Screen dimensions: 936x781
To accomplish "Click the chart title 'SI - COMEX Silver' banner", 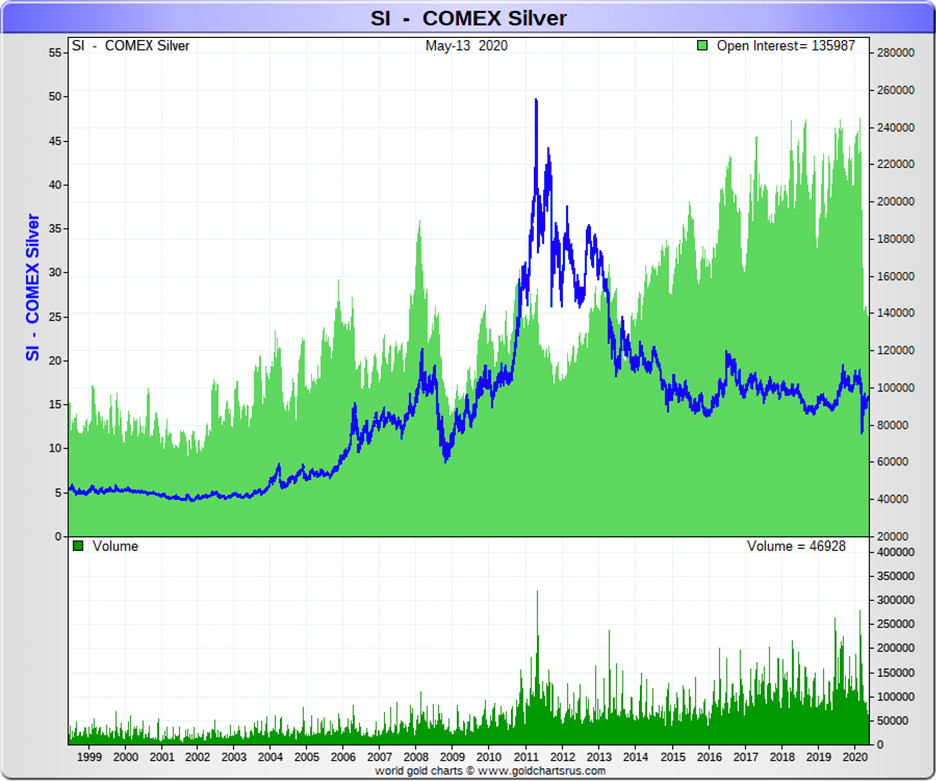I will click(468, 18).
